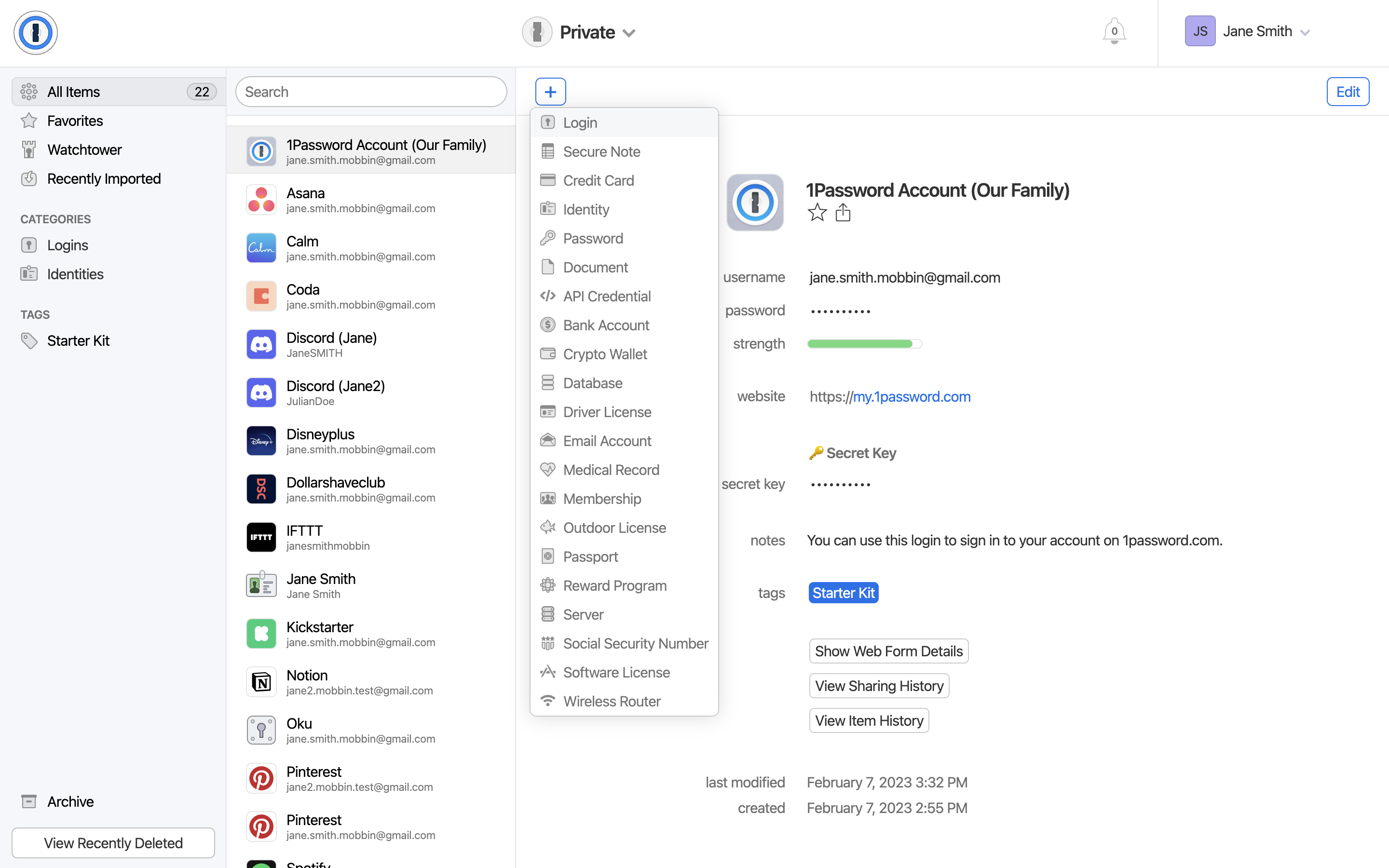The width and height of the screenshot is (1389, 868).
Task: Click the Starter Kit tag icon in the sidebar
Action: [x=29, y=340]
